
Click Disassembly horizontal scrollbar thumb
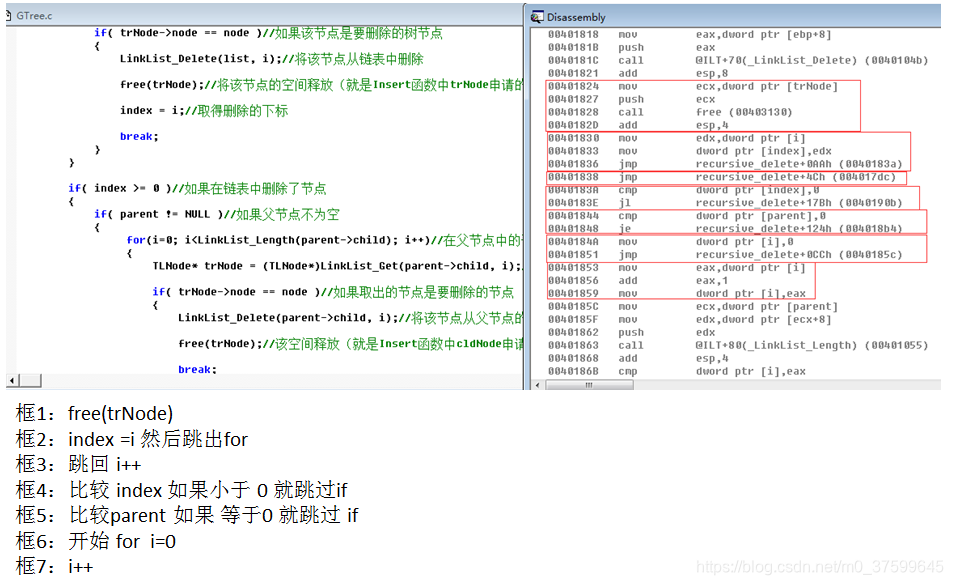(x=589, y=385)
